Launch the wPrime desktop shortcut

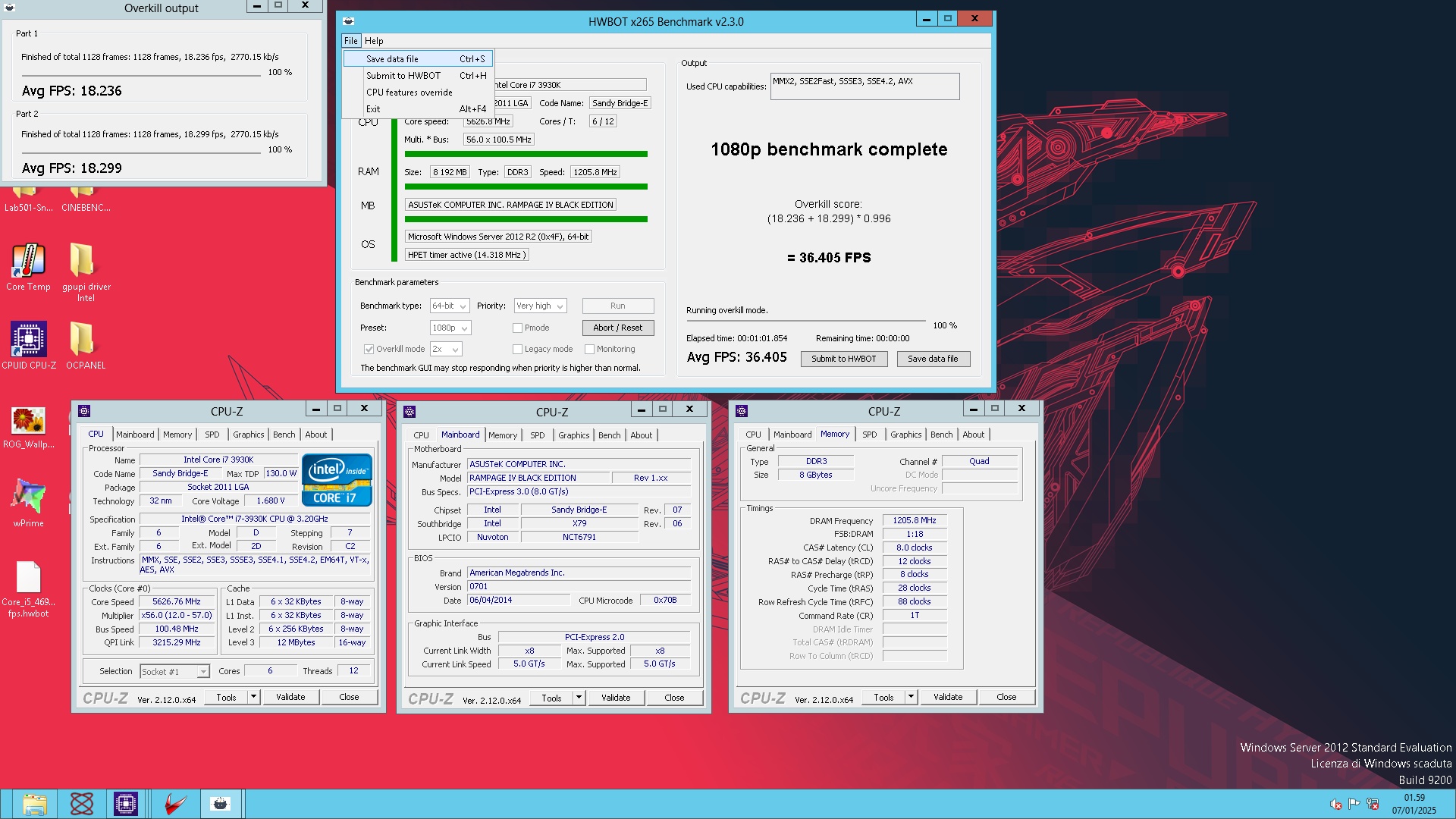pos(28,502)
